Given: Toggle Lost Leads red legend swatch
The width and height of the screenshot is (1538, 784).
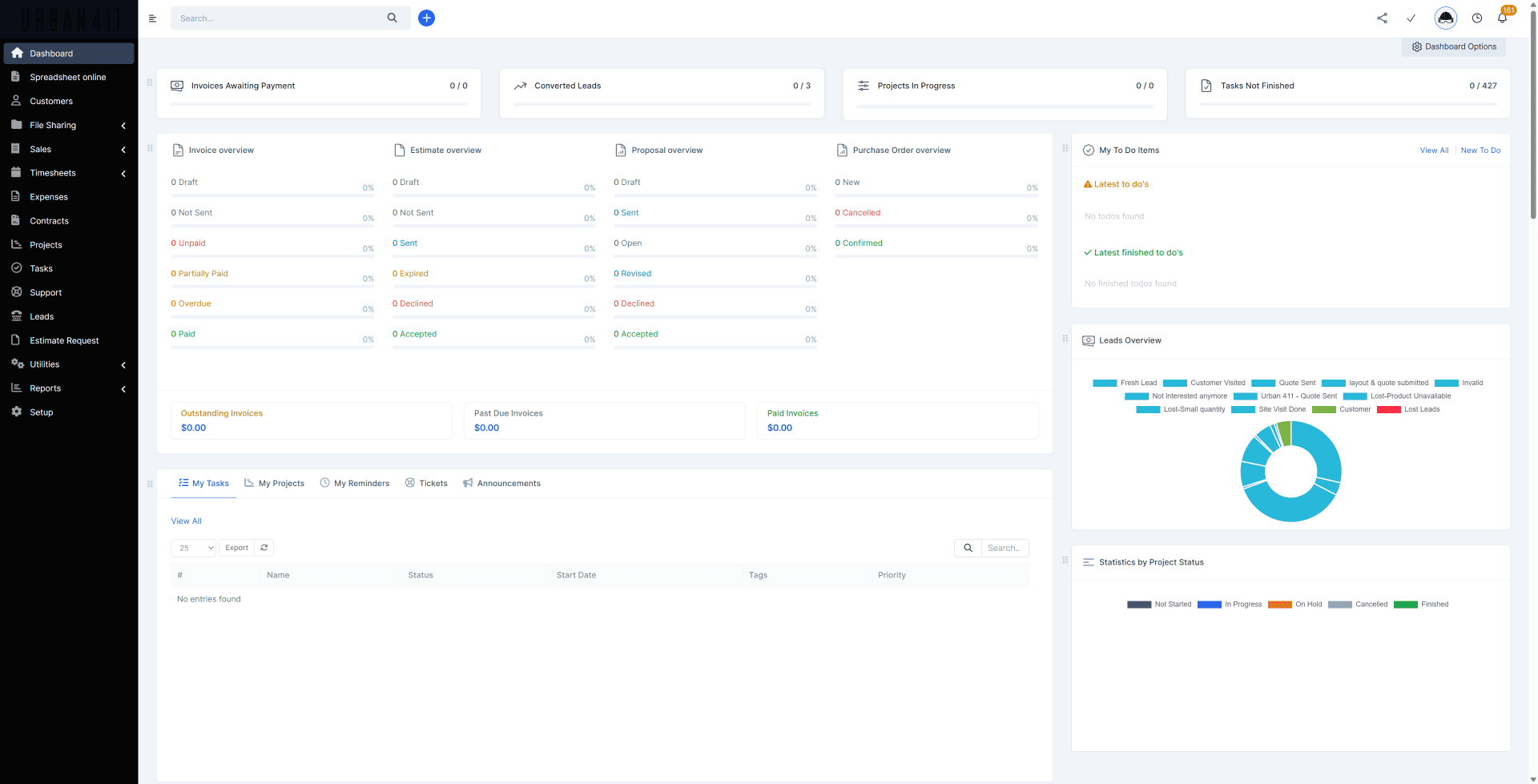Looking at the screenshot, I should pos(1388,409).
